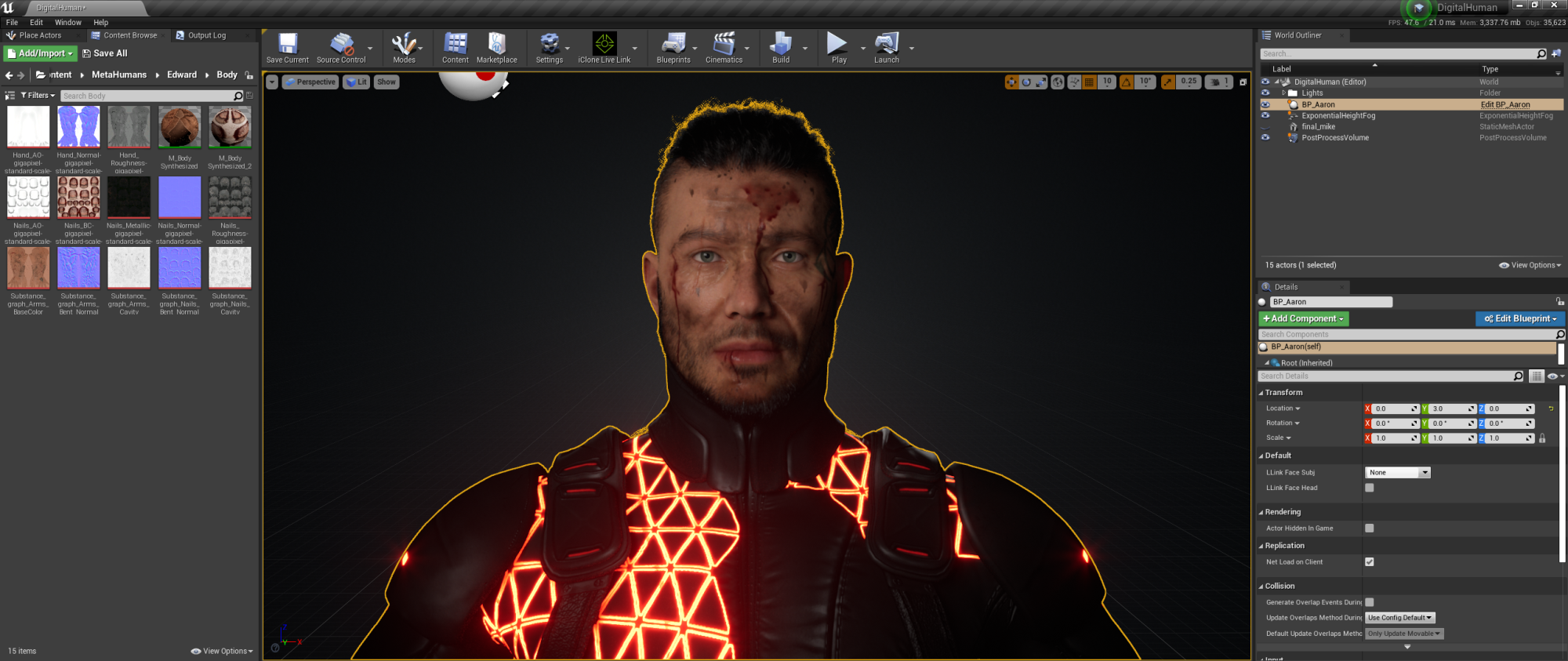Toggle visibility of the Lights folder
Screen dimensions: 1568x661
click(1265, 93)
